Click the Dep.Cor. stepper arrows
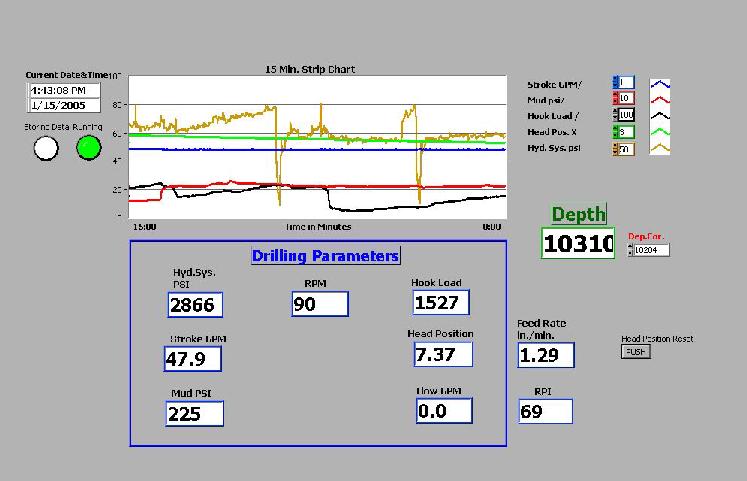 click(x=630, y=250)
